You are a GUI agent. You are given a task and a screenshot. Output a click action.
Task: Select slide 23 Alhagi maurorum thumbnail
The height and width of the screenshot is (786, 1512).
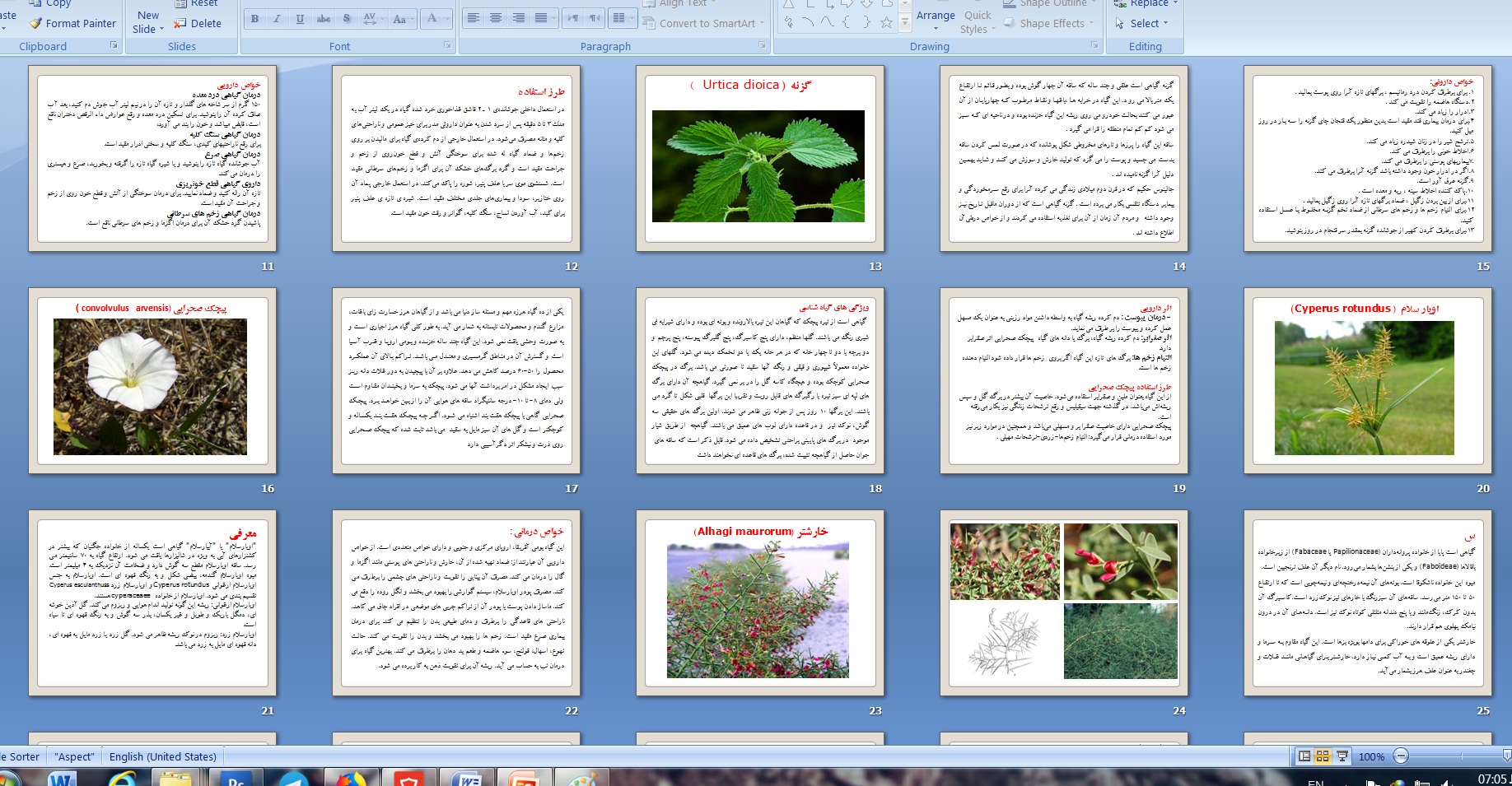click(760, 602)
